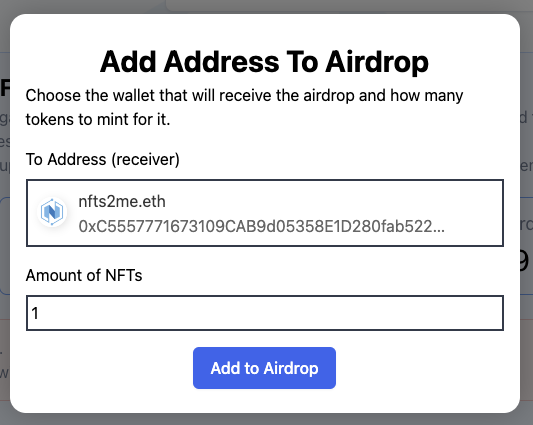This screenshot has width=533, height=425.
Task: Click the nfts2me hexagon avatar icon
Action: click(x=52, y=212)
